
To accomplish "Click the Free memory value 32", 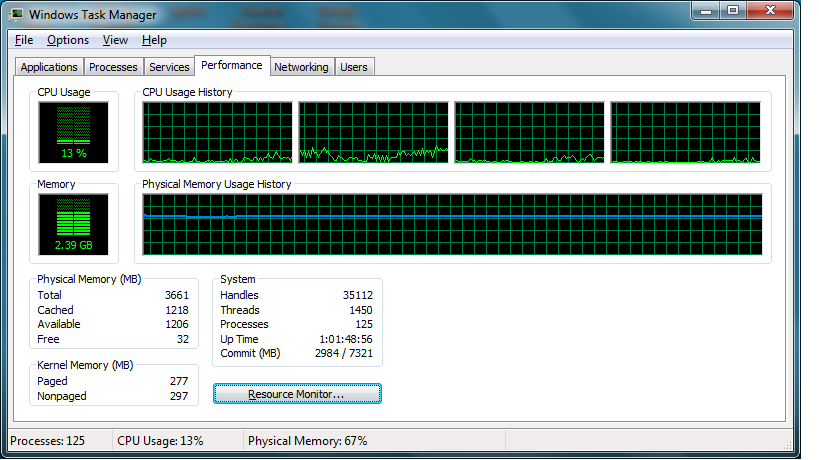I will pos(183,339).
